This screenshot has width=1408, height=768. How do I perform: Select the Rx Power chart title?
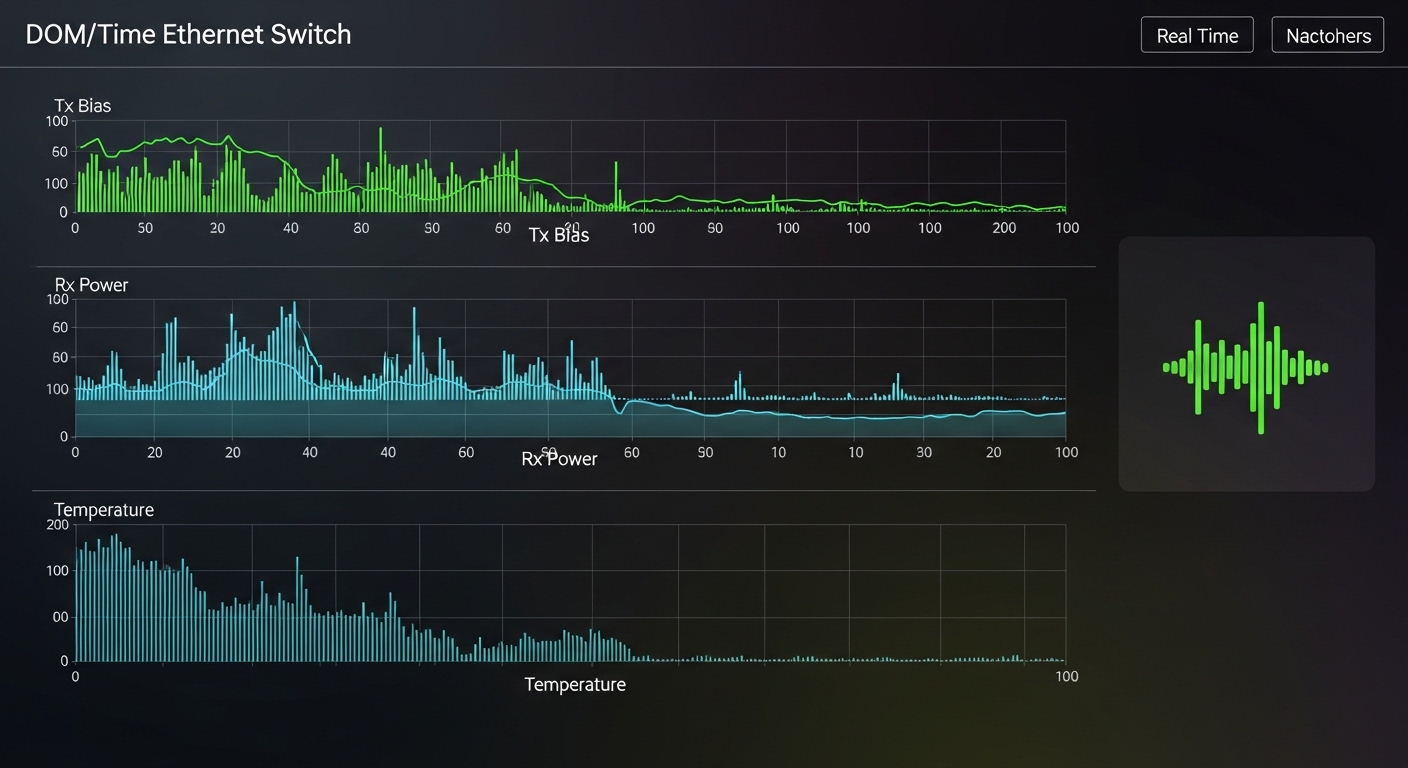click(91, 284)
